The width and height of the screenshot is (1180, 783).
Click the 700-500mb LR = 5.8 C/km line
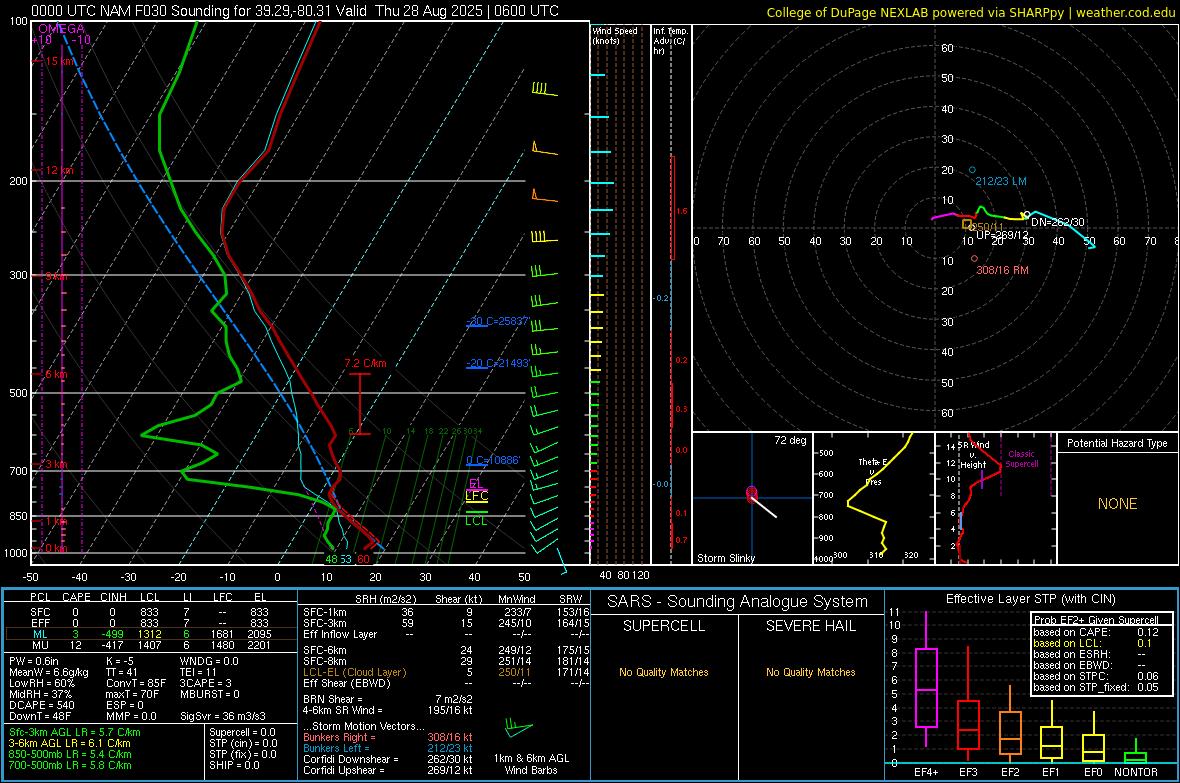(x=70, y=765)
